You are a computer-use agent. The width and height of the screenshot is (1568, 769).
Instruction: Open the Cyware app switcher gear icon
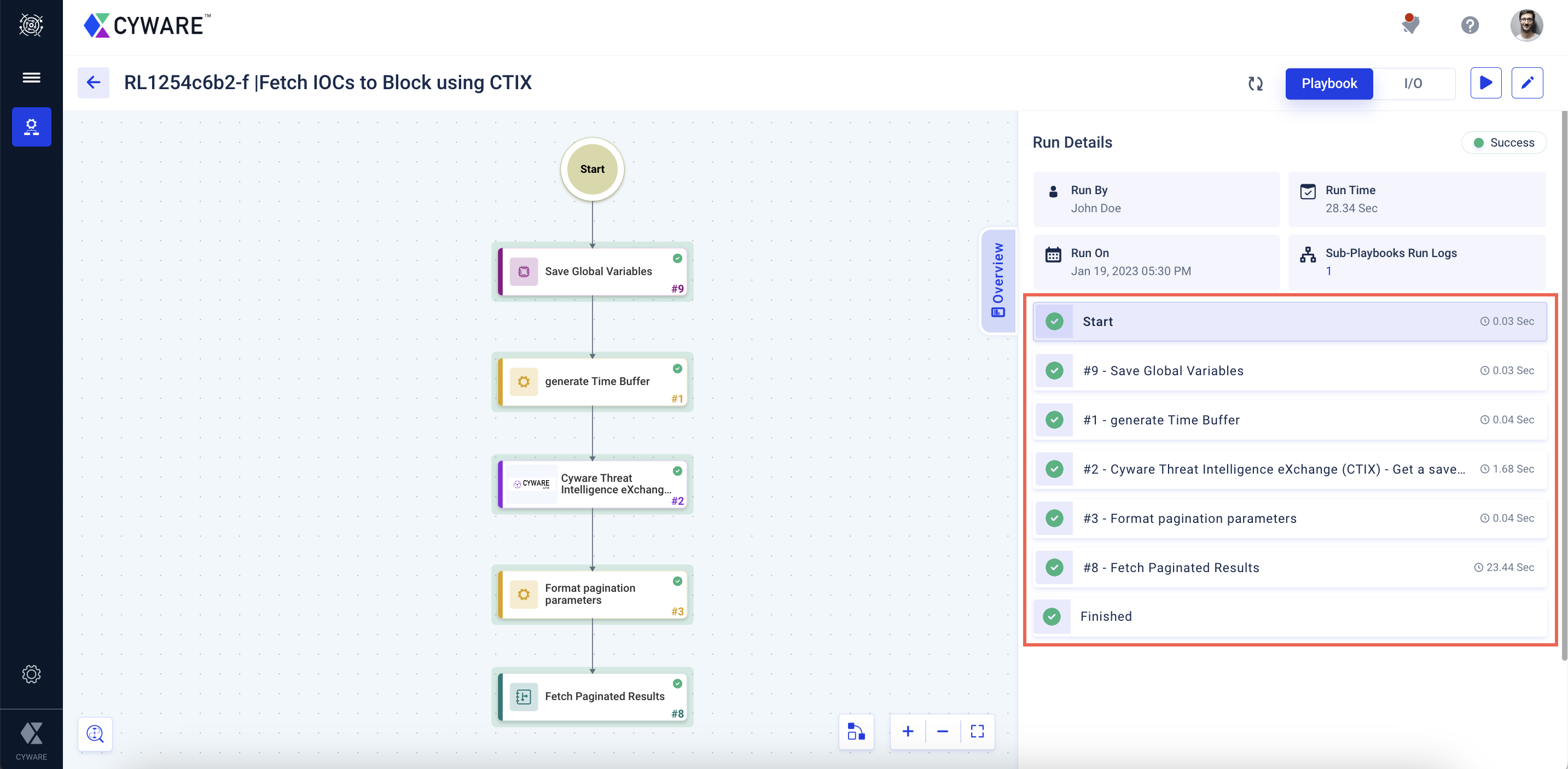[31, 25]
